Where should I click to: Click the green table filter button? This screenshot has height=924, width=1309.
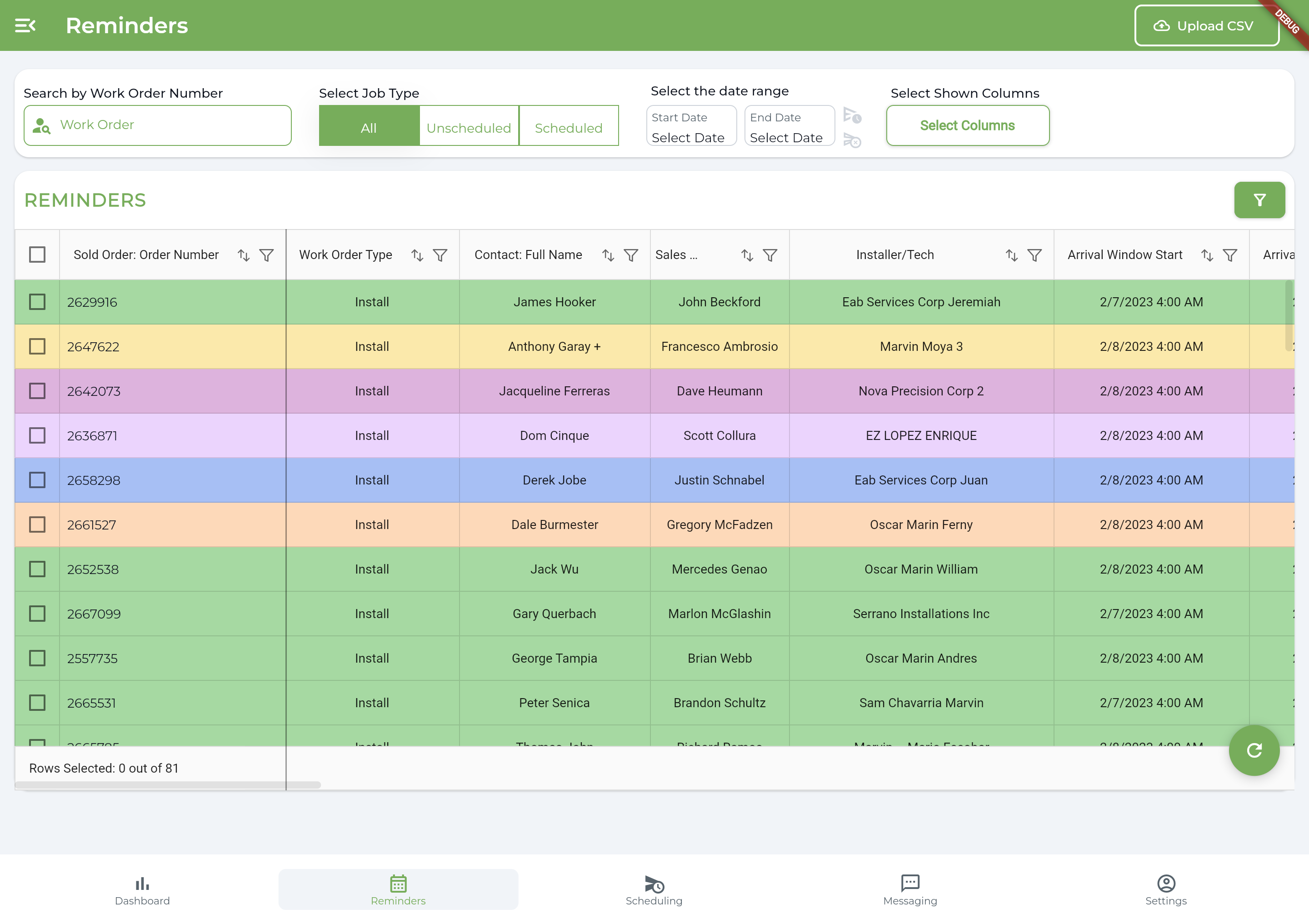click(x=1259, y=200)
